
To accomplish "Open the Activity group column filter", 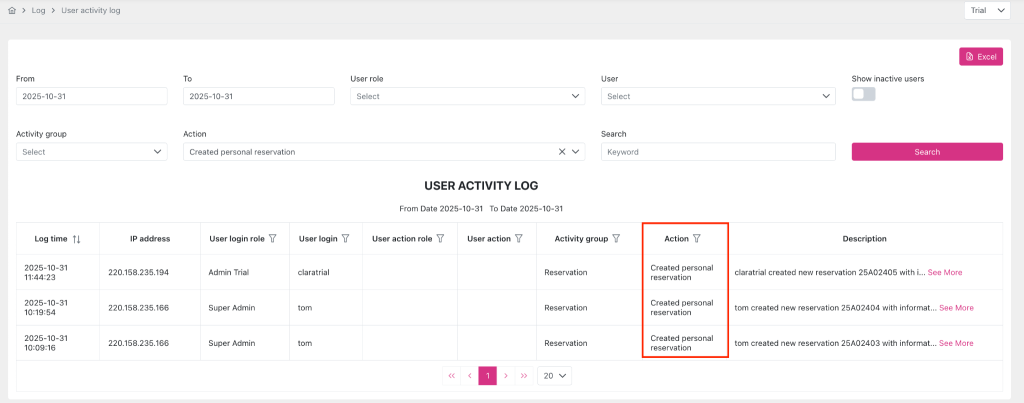I will tap(617, 239).
